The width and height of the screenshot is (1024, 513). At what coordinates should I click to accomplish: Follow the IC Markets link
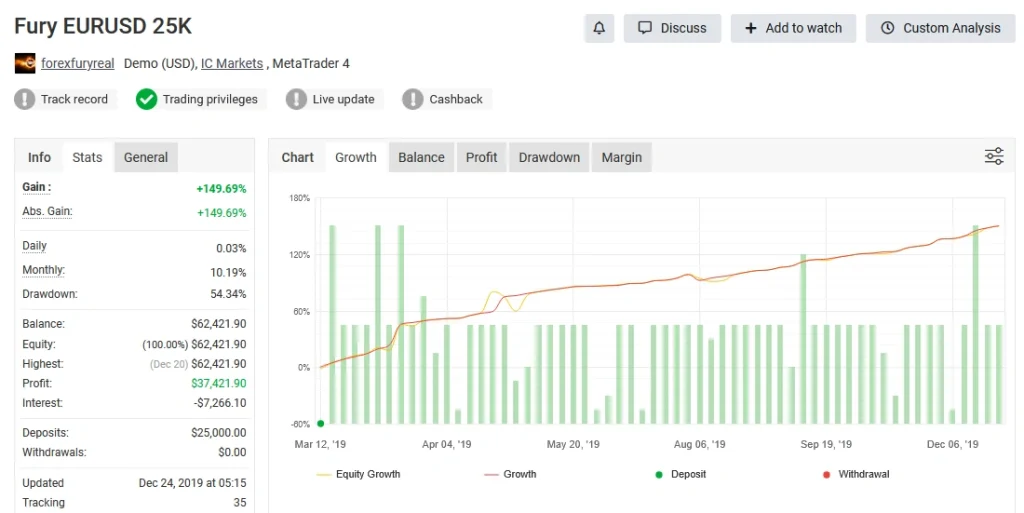click(232, 63)
